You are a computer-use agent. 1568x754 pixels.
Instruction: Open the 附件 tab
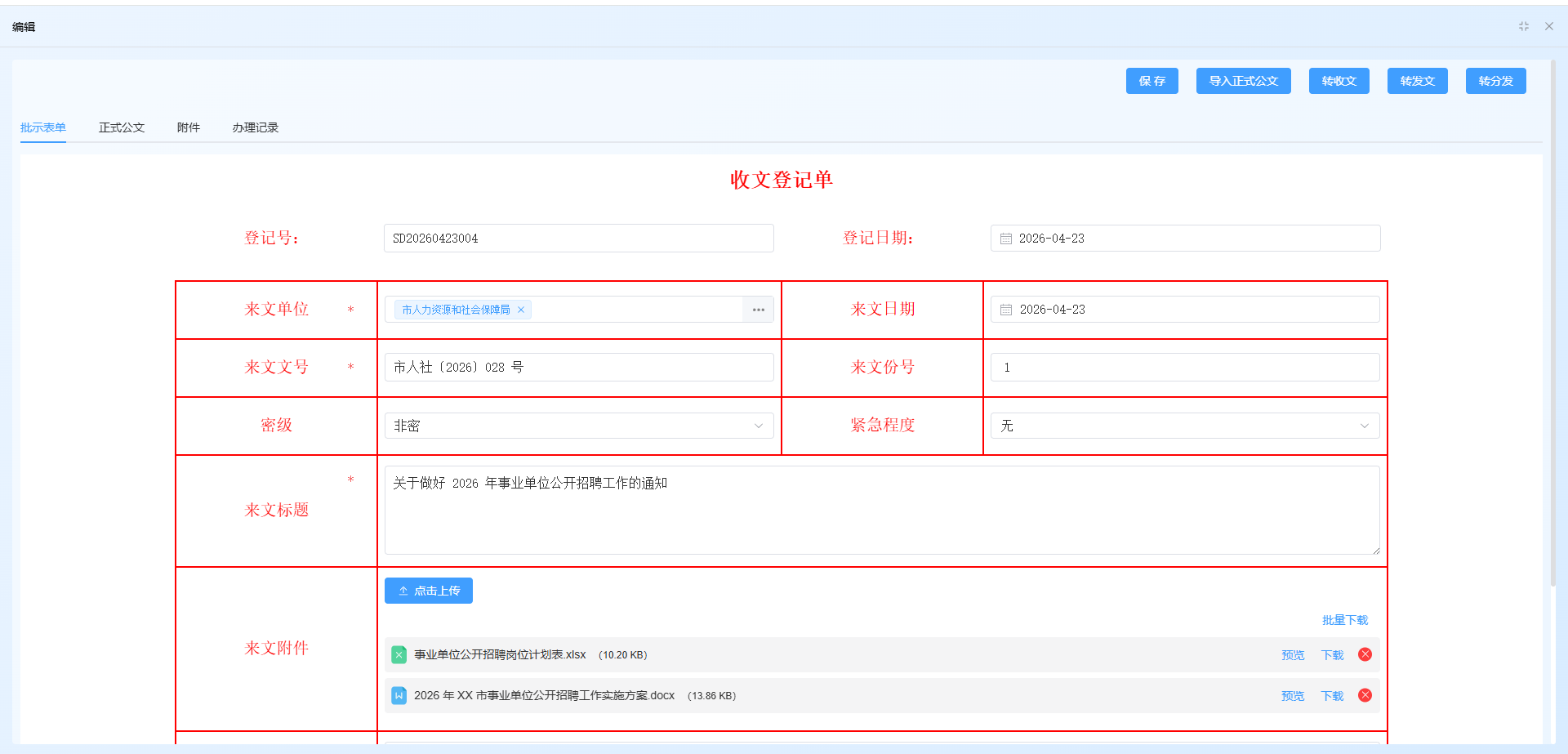[x=189, y=127]
